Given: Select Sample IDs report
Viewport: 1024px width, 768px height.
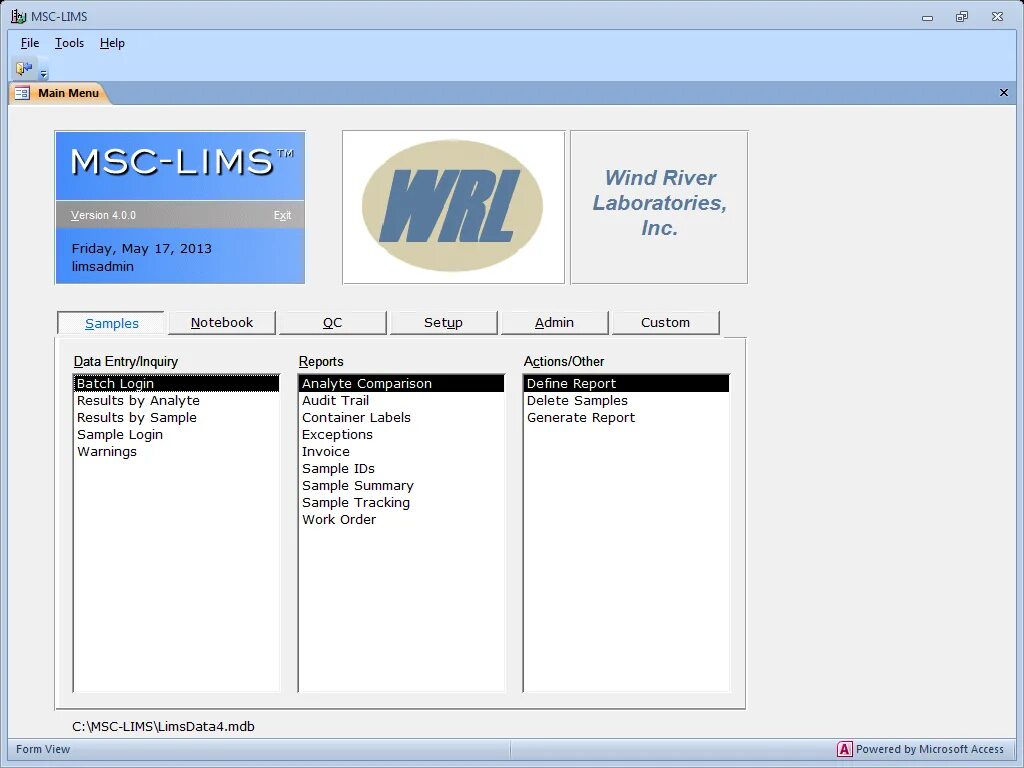Looking at the screenshot, I should pyautogui.click(x=402, y=468).
